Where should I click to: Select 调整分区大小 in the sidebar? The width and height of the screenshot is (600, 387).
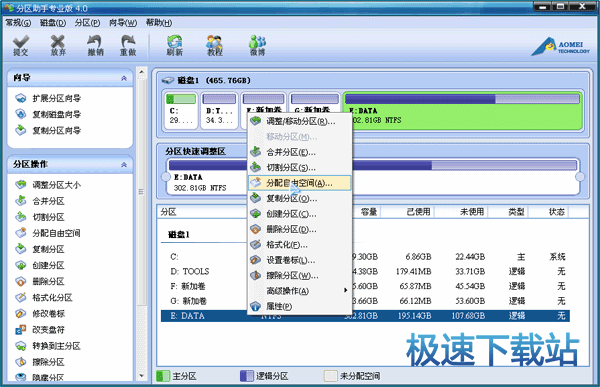(48, 185)
